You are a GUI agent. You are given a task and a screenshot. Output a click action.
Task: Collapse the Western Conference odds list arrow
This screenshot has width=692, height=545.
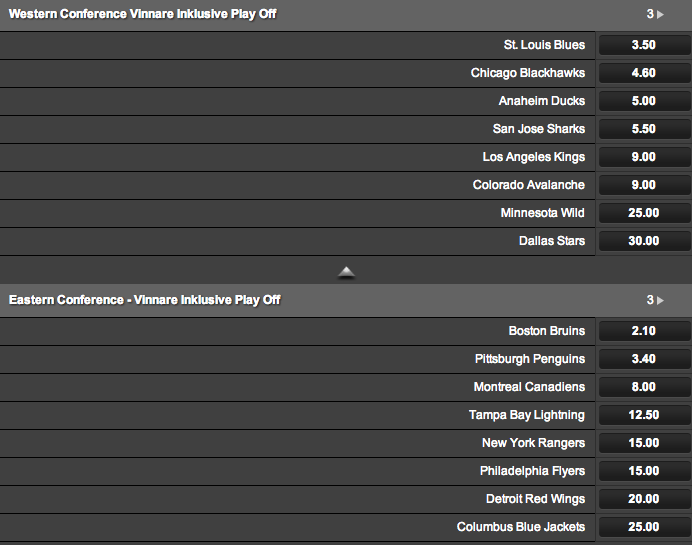tap(346, 272)
